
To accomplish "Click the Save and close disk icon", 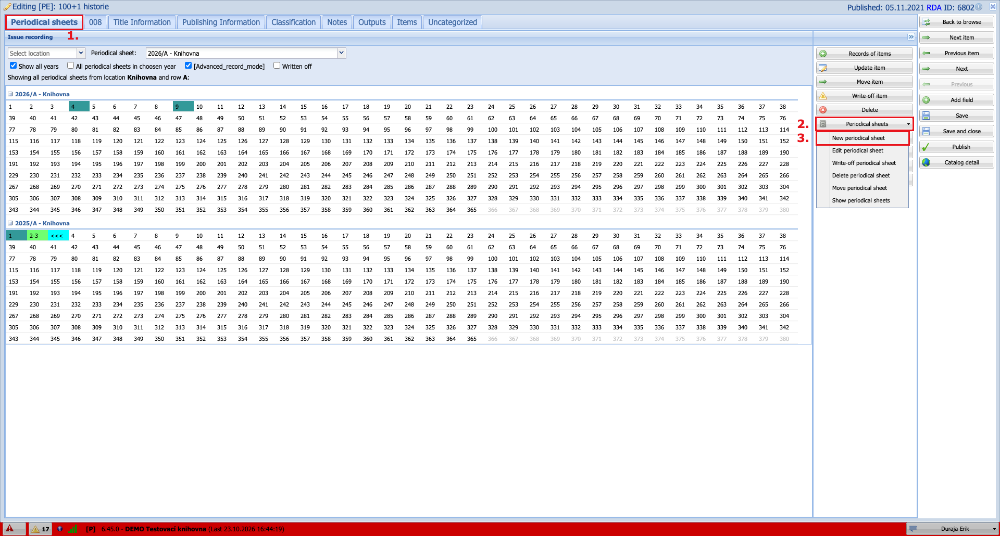I will [x=926, y=131].
